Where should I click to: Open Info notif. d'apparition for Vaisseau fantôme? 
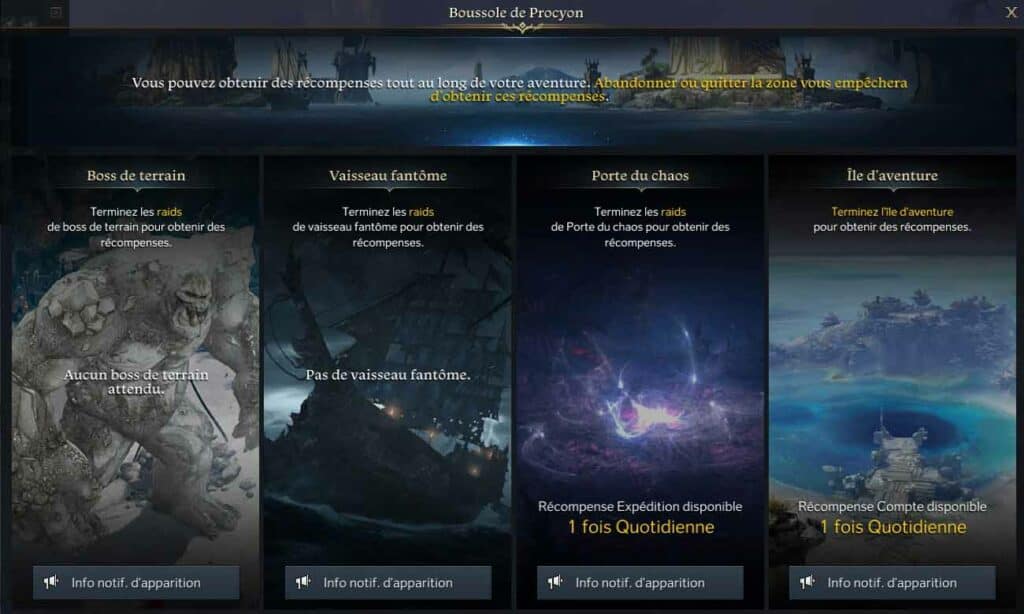(x=388, y=582)
